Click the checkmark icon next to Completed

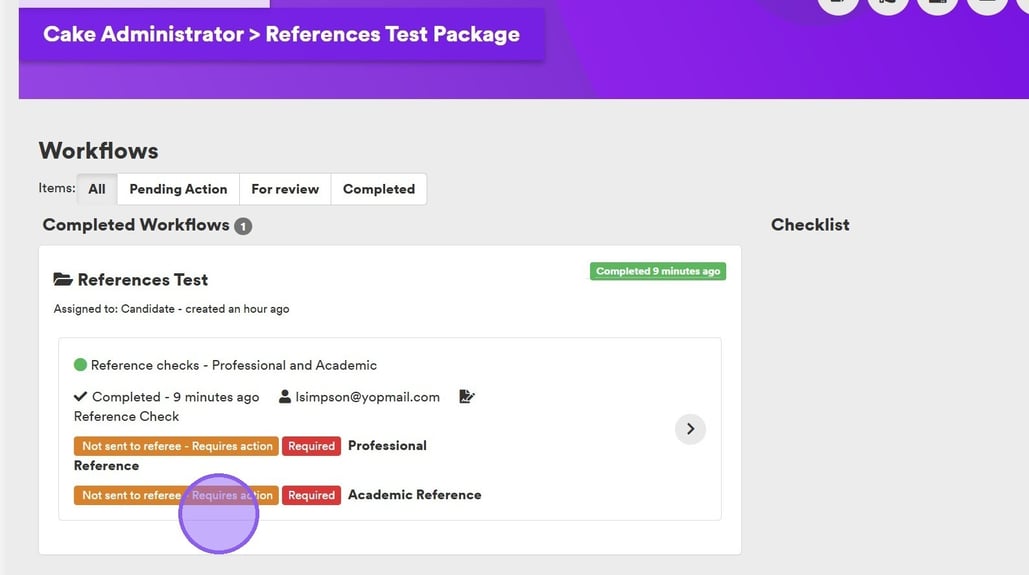(81, 397)
